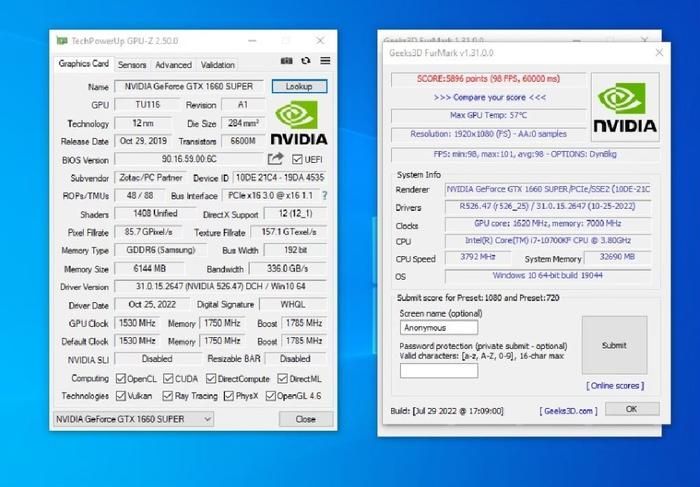This screenshot has height=487, width=700.
Task: Click the BIOS export share icon
Action: click(x=276, y=159)
